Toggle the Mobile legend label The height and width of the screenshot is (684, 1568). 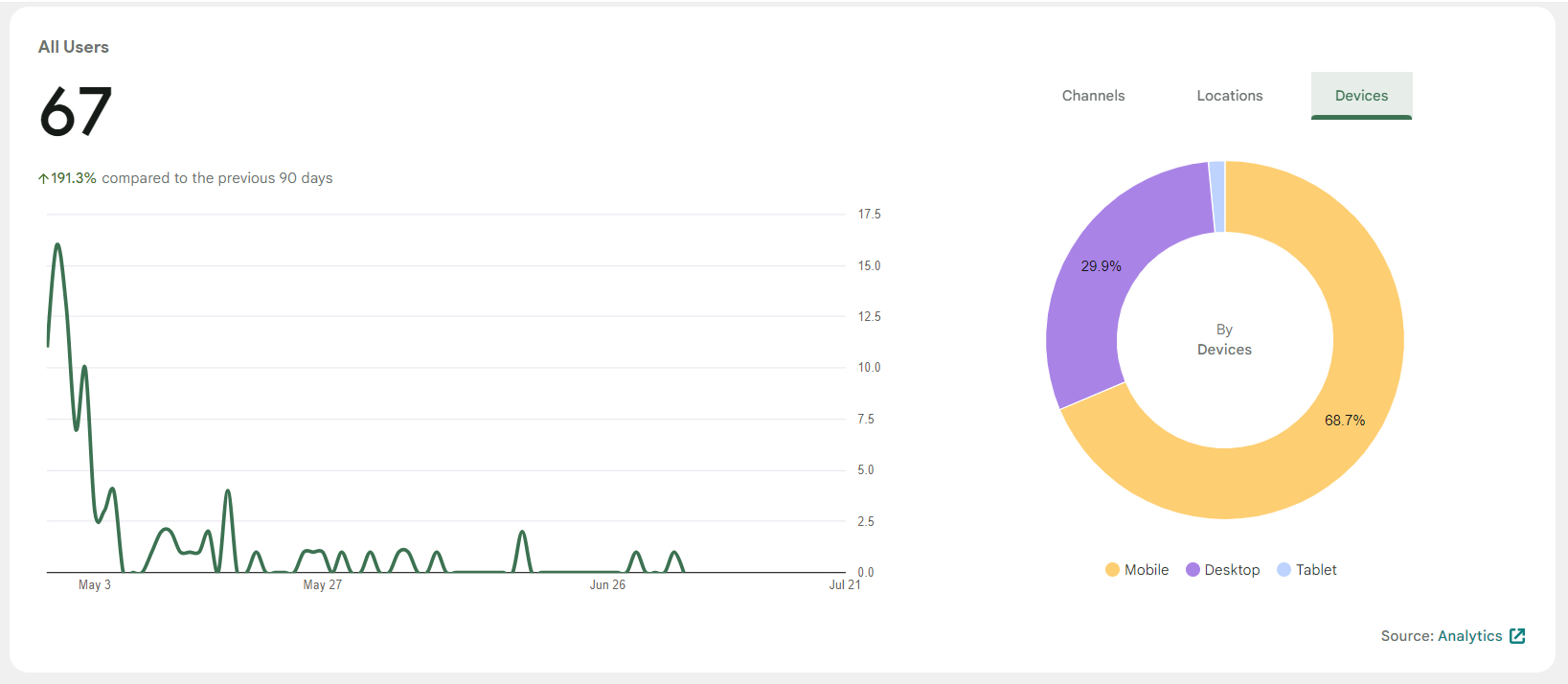(1147, 570)
